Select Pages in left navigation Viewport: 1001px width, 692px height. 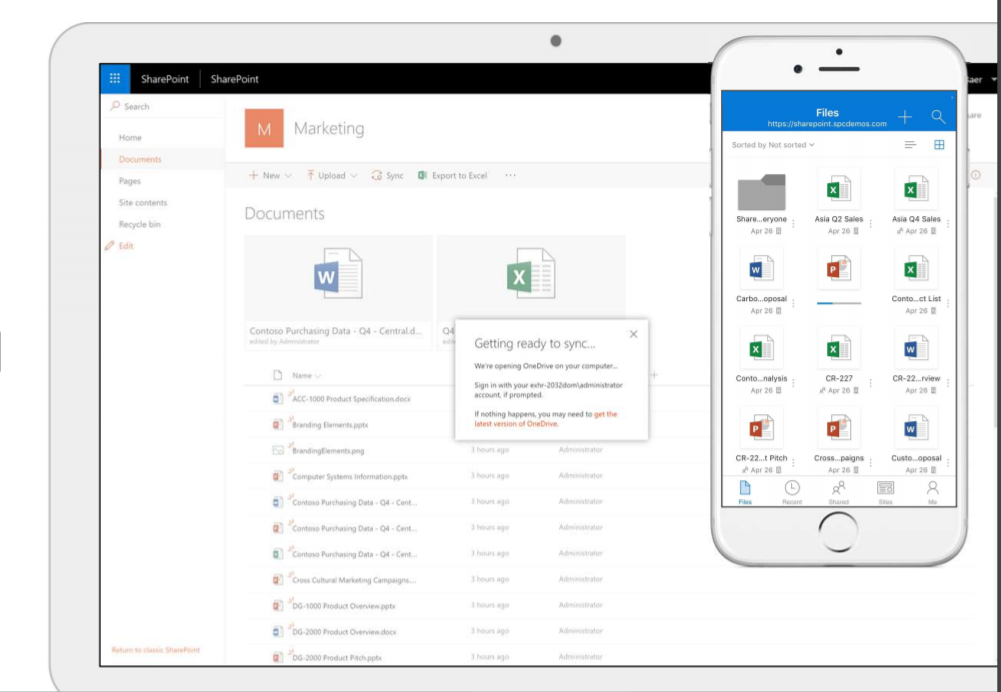click(130, 181)
